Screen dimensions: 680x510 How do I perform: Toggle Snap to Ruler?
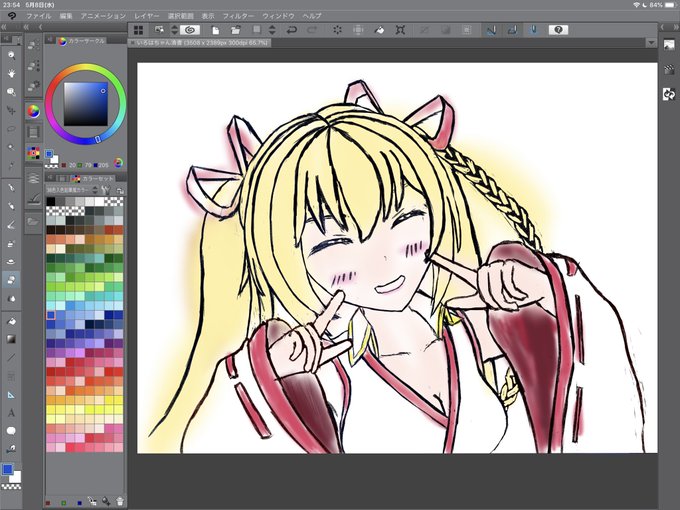491,30
